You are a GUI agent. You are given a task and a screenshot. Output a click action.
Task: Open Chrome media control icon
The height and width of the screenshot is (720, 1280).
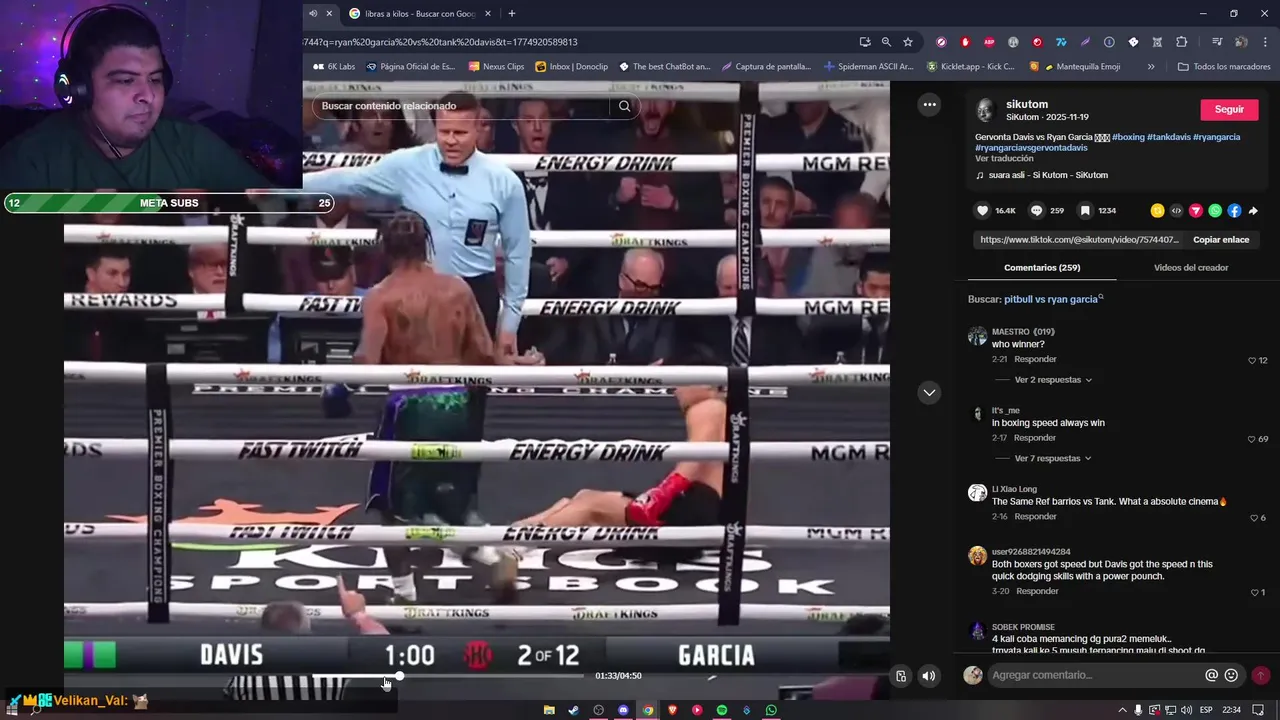pos(1217,42)
